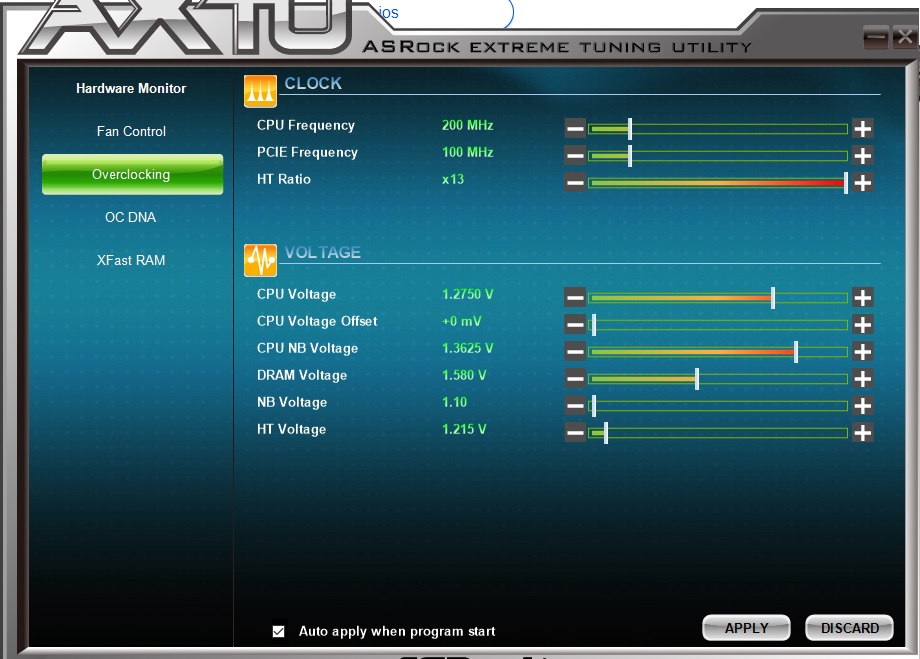The width and height of the screenshot is (920, 659).
Task: Lower HT Ratio using minus button
Action: tap(575, 183)
